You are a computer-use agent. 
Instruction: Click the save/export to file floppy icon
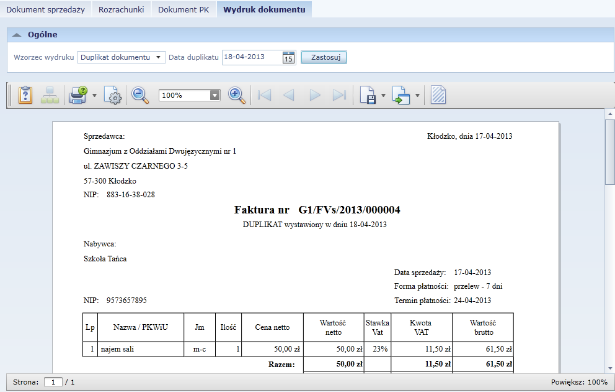pyautogui.click(x=368, y=95)
